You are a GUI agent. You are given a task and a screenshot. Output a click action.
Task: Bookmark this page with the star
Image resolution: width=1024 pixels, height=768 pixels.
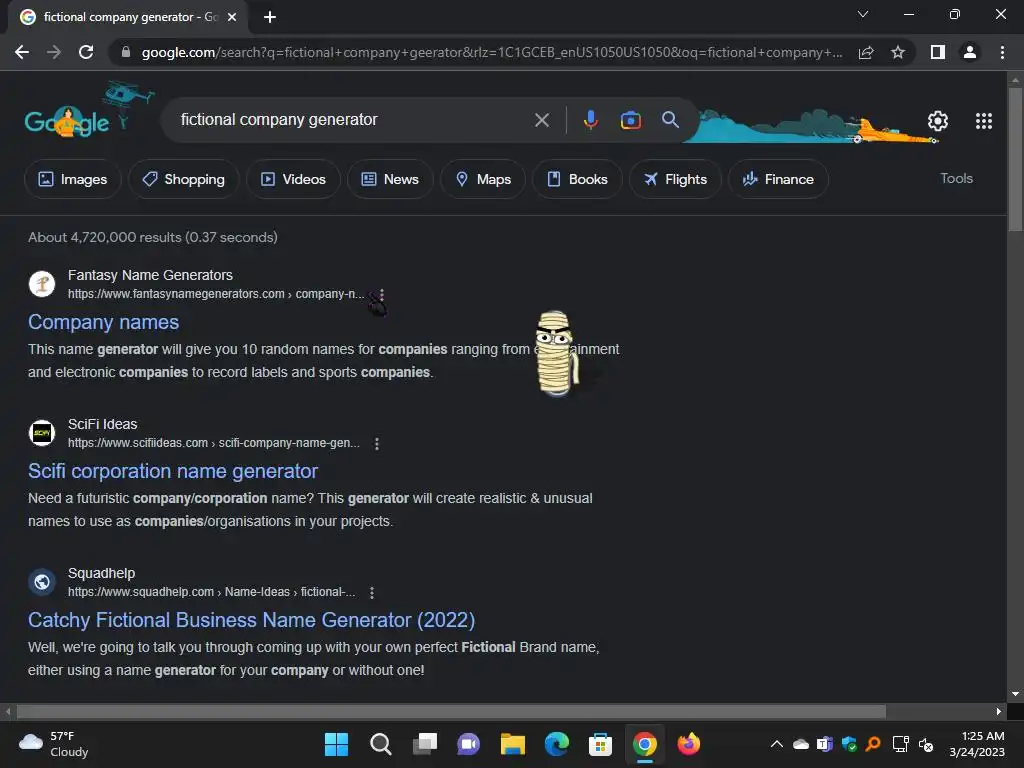click(898, 52)
